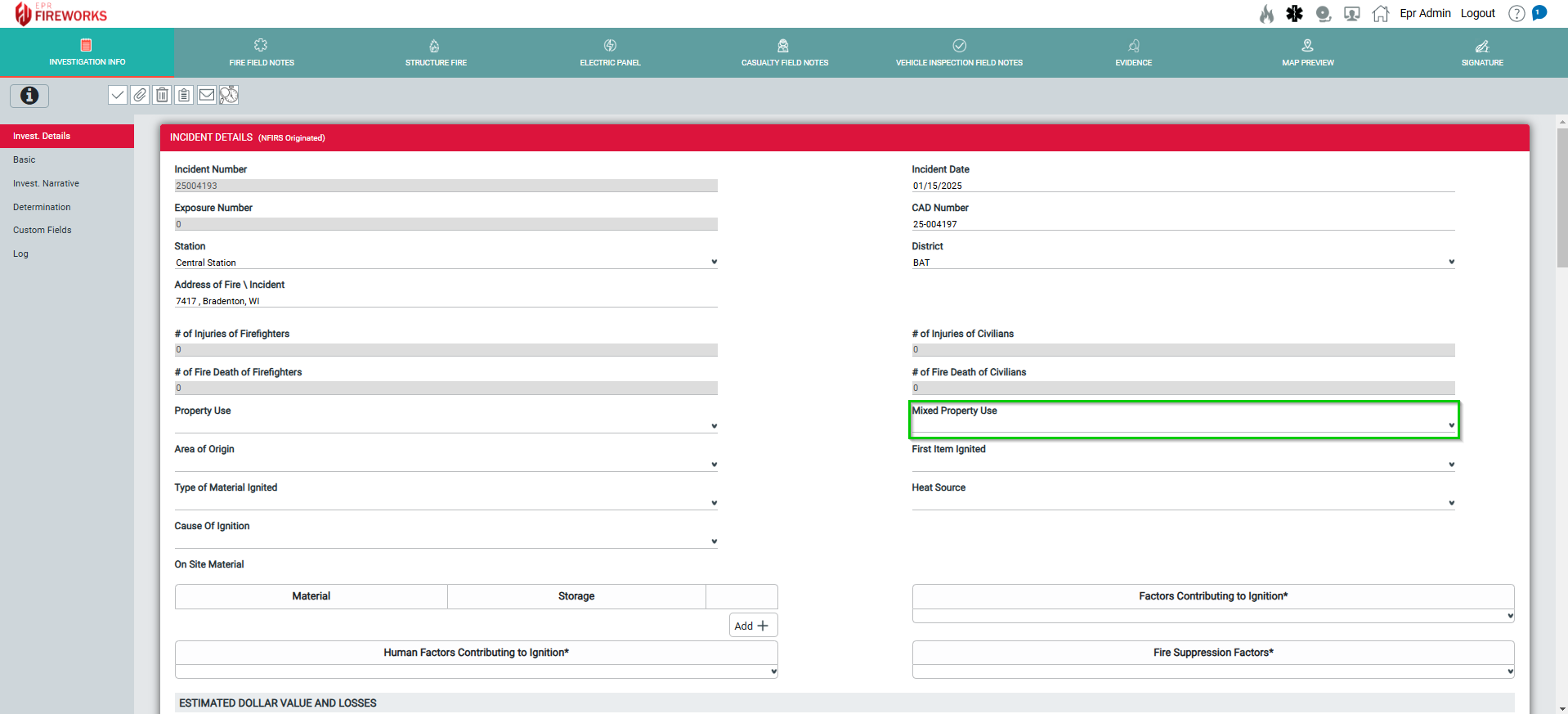Screen dimensions: 1568x714
Task: Click the black info icon button
Action: (x=29, y=96)
